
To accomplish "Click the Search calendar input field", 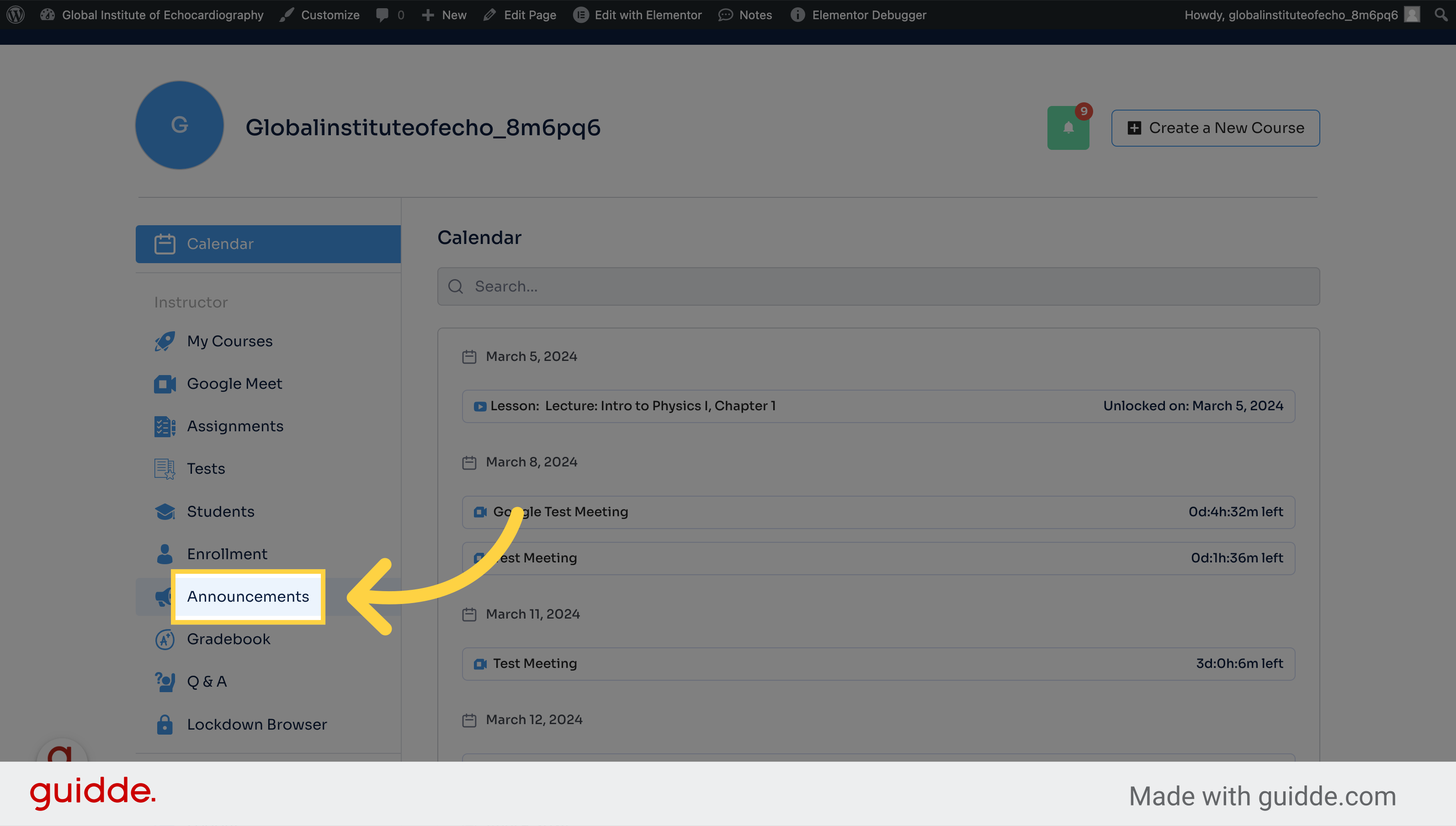I will [877, 285].
